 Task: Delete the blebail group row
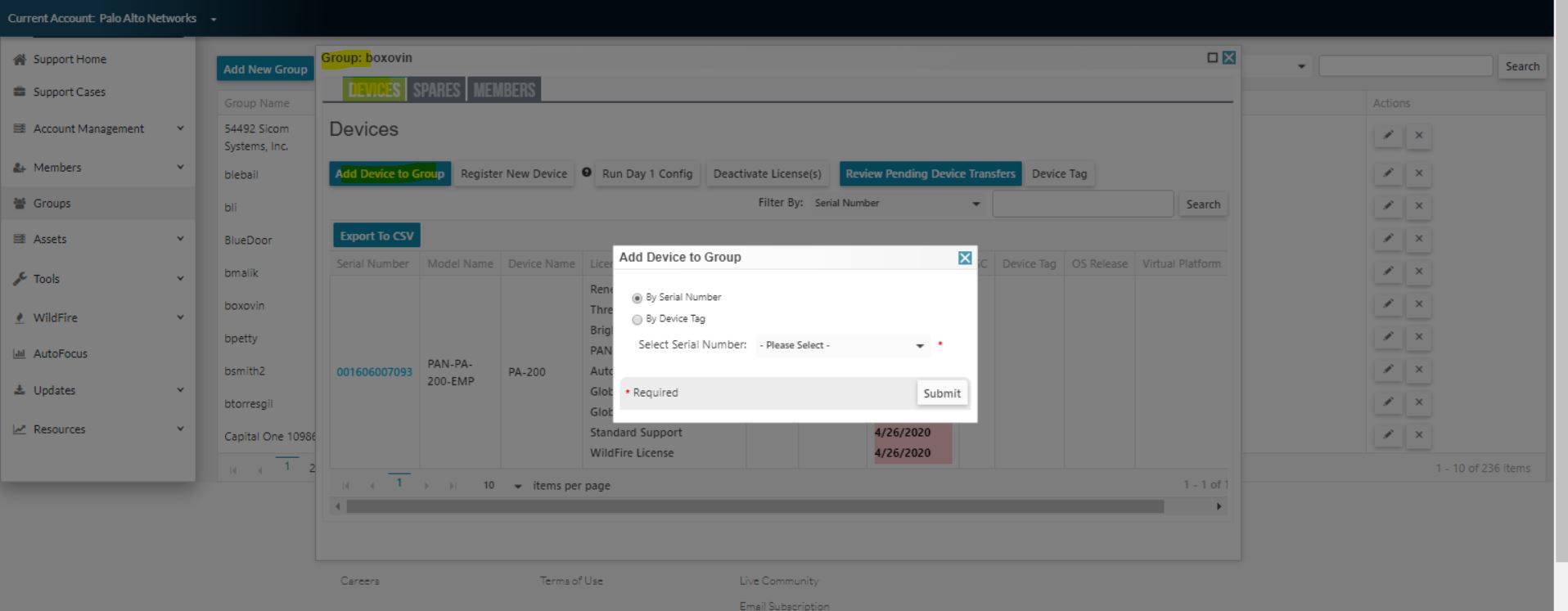point(1419,173)
